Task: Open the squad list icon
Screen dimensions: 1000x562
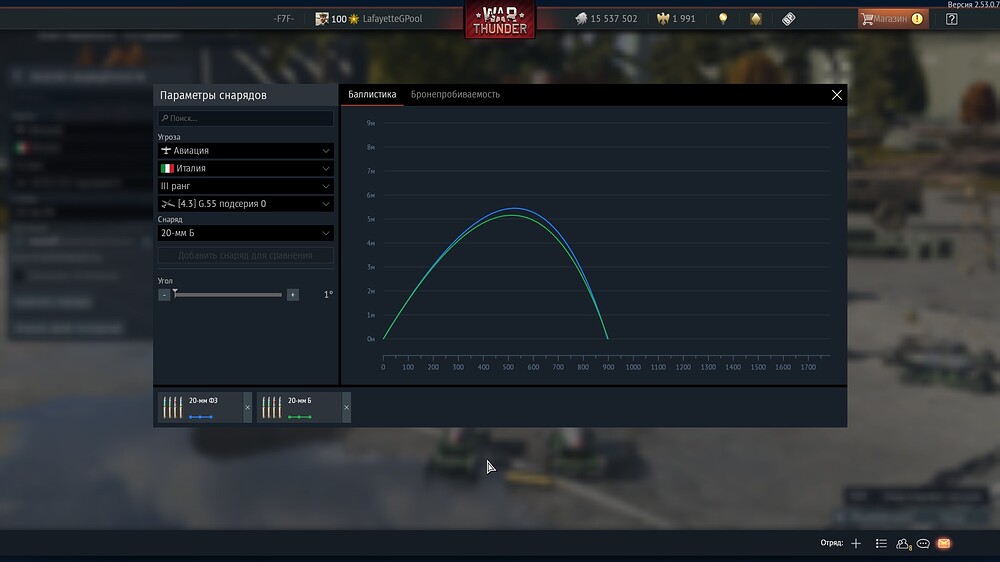Action: [x=881, y=543]
